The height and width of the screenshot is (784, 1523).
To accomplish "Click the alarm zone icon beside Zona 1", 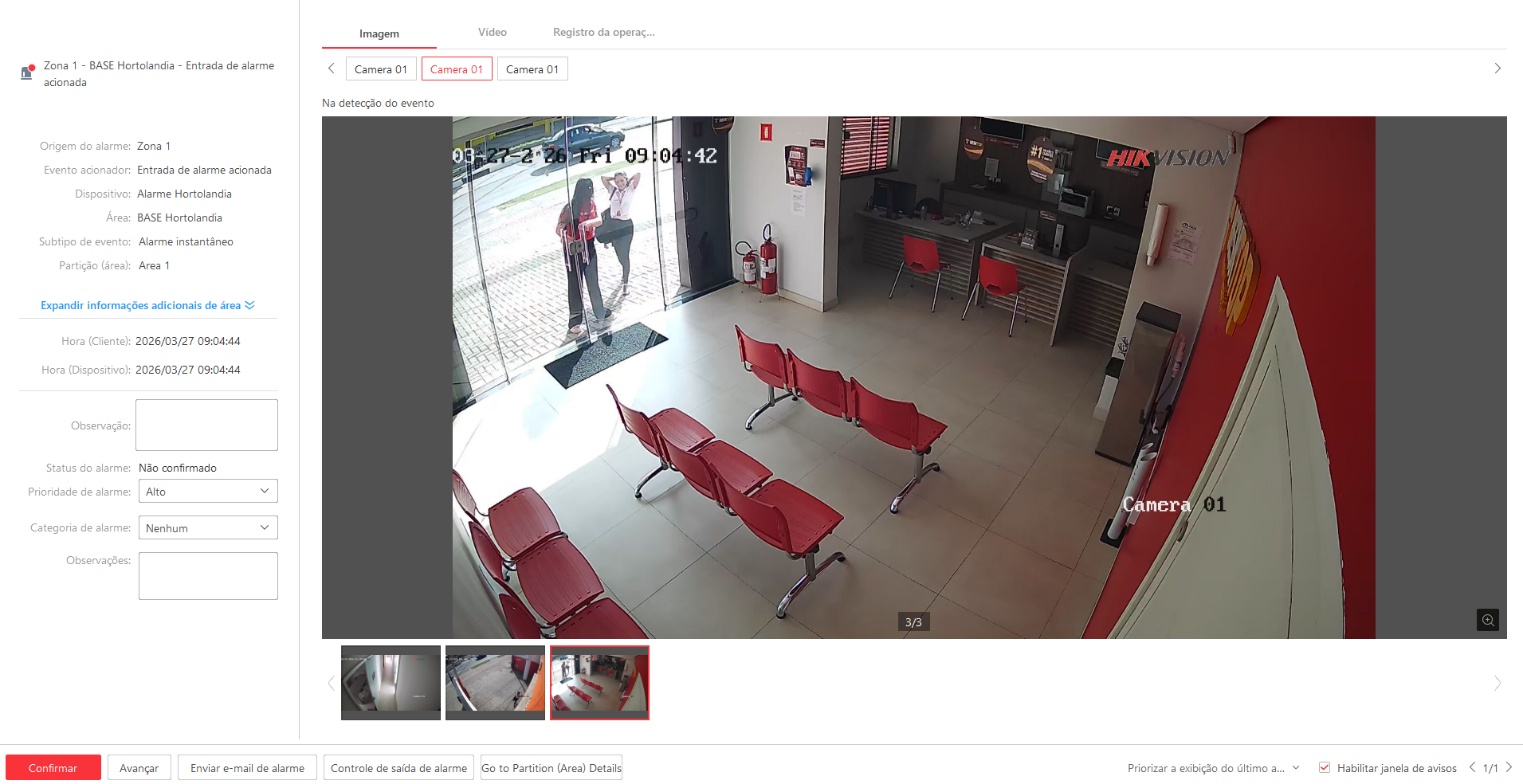I will [x=27, y=73].
